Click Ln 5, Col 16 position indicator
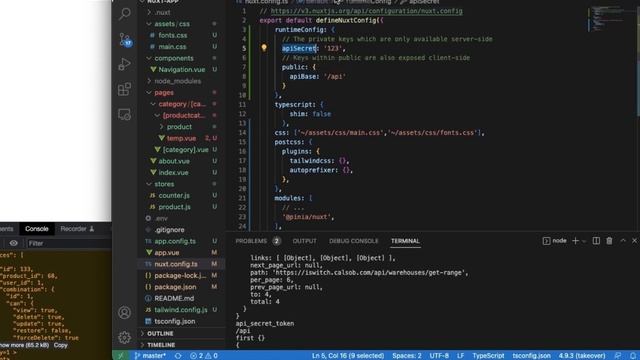640x360 pixels. (348, 356)
